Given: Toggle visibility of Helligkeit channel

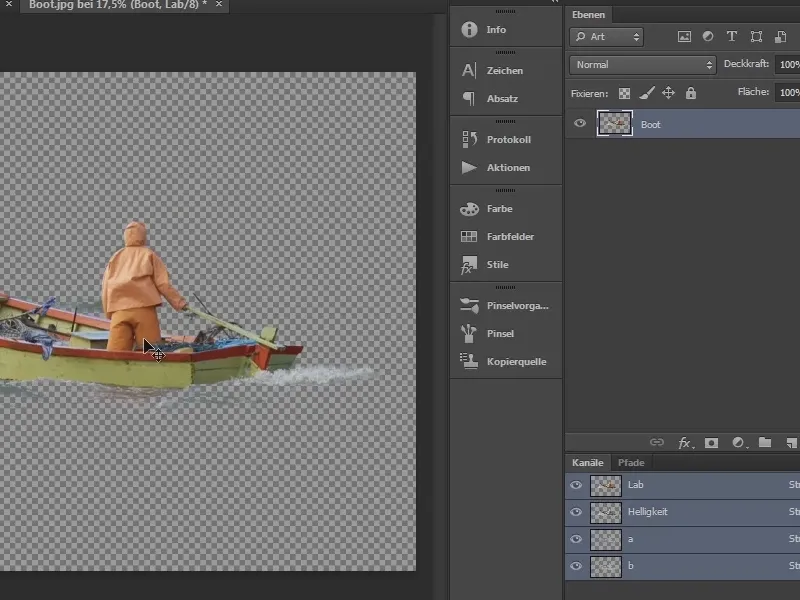Looking at the screenshot, I should click(575, 512).
